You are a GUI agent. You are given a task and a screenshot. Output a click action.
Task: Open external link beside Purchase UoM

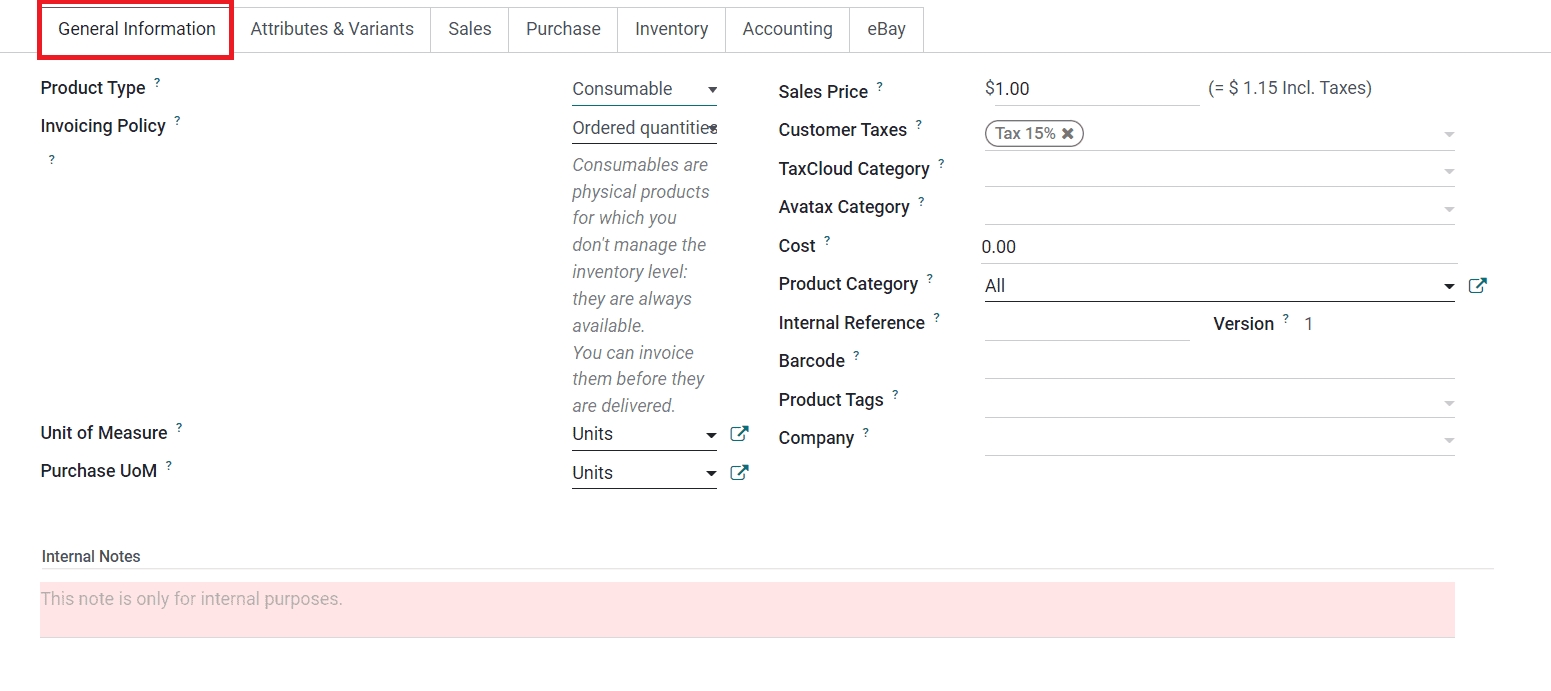click(739, 473)
